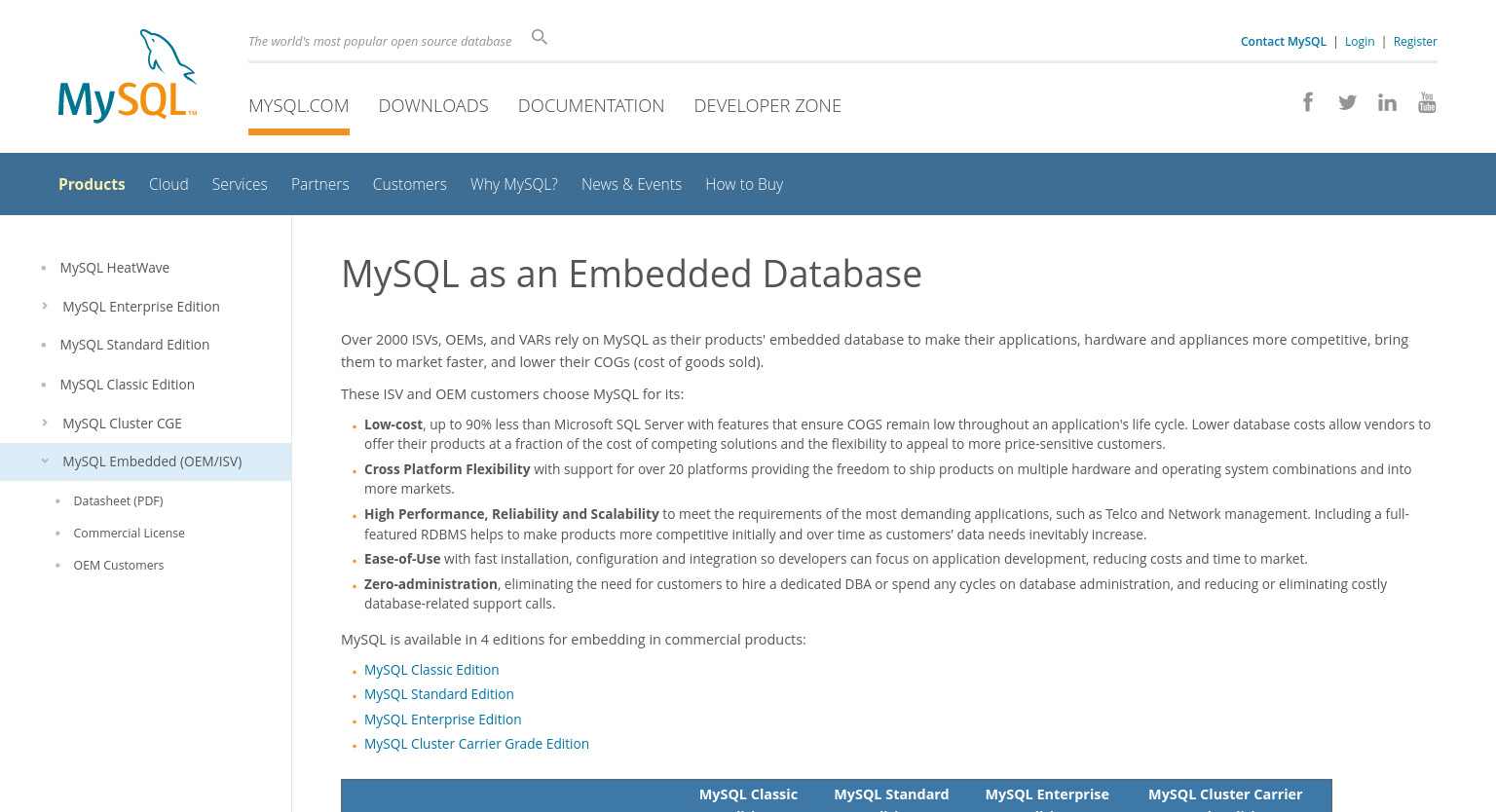Click the MySQL Classic table column header
The image size is (1496, 812).
748,795
